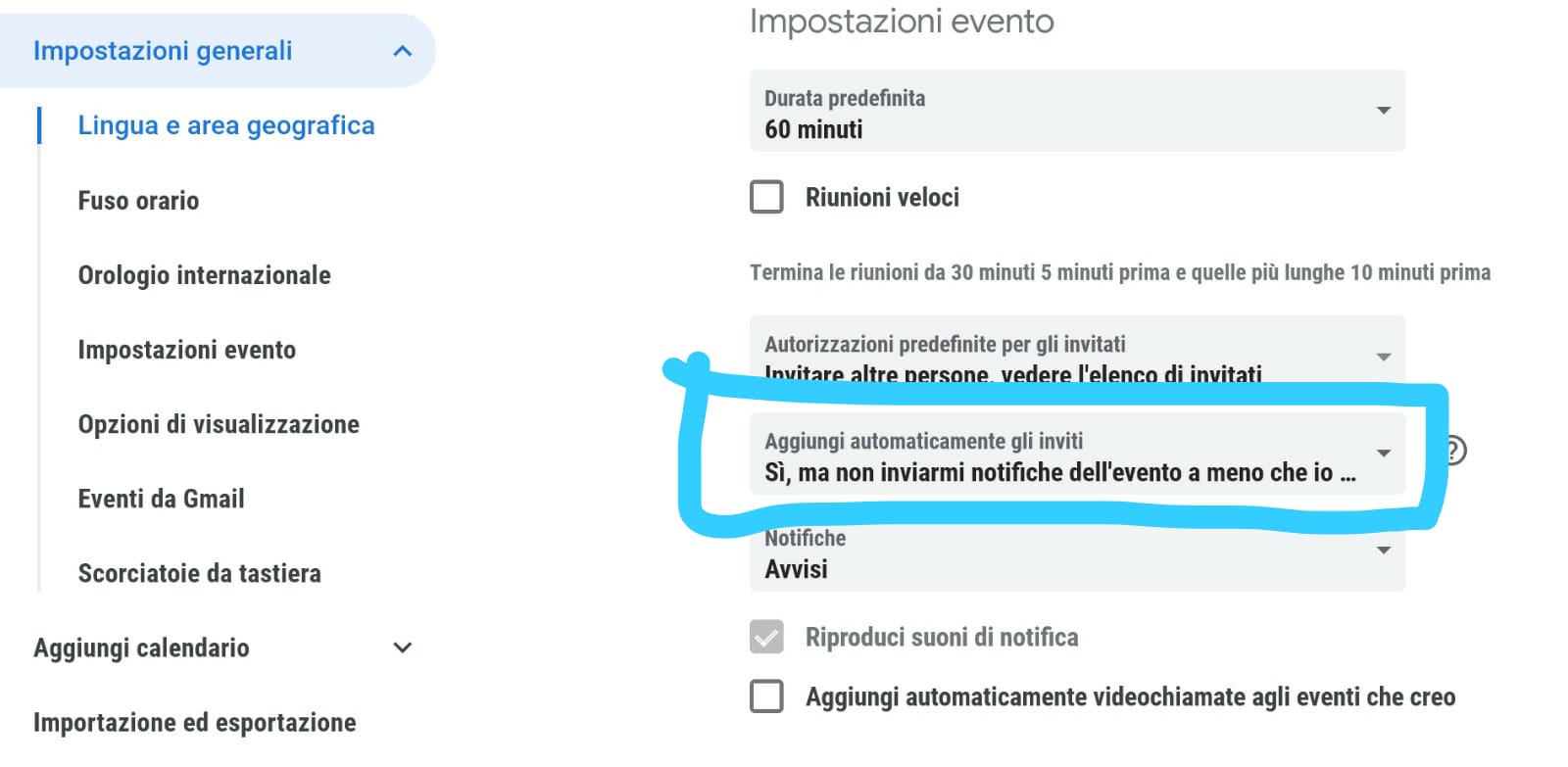Screen dimensions: 1568x767
Task: Click the Durata predefinita dropdown arrow
Action: pos(1384,111)
